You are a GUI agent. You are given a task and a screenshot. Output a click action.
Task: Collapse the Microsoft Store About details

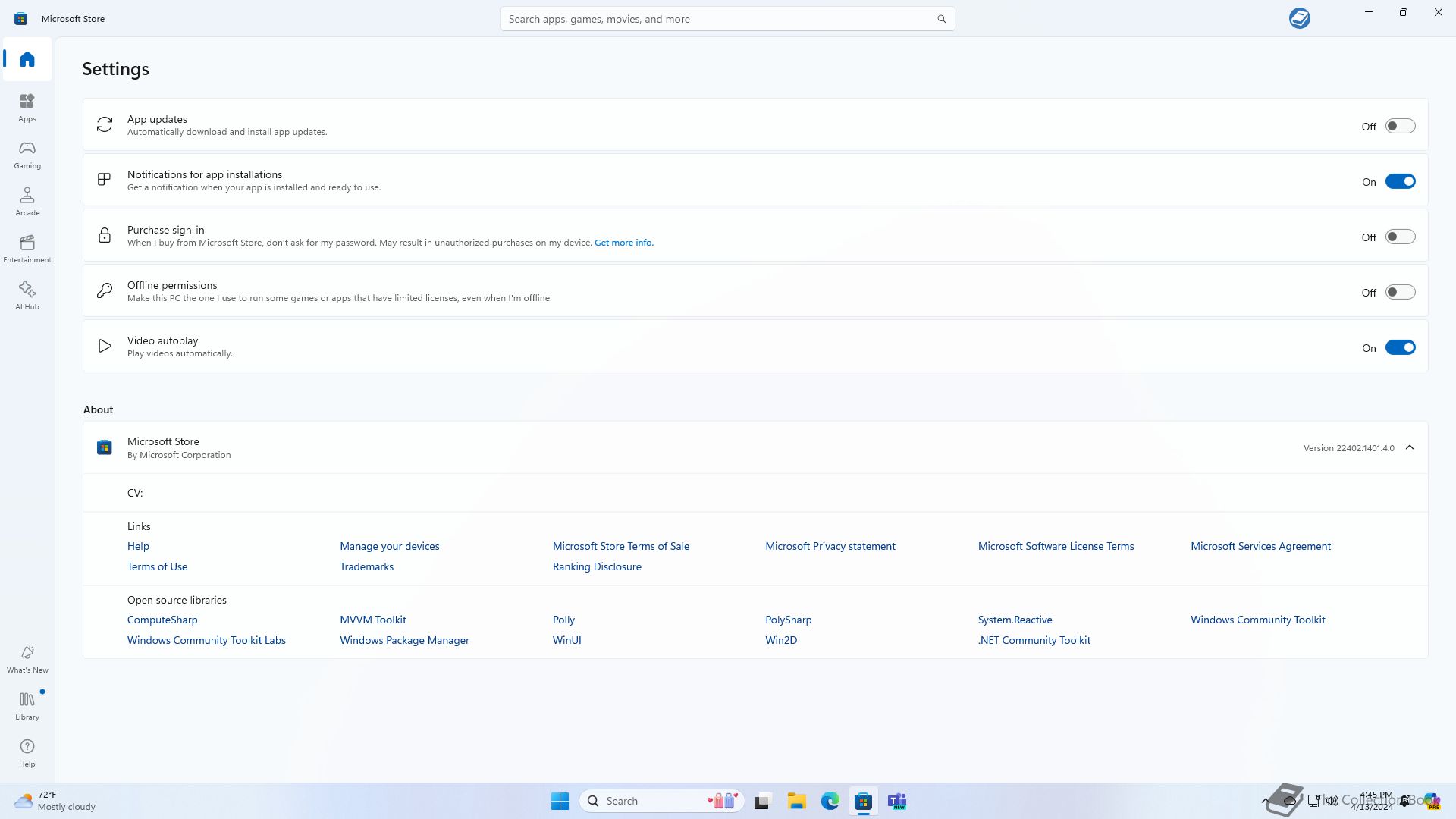[1410, 447]
